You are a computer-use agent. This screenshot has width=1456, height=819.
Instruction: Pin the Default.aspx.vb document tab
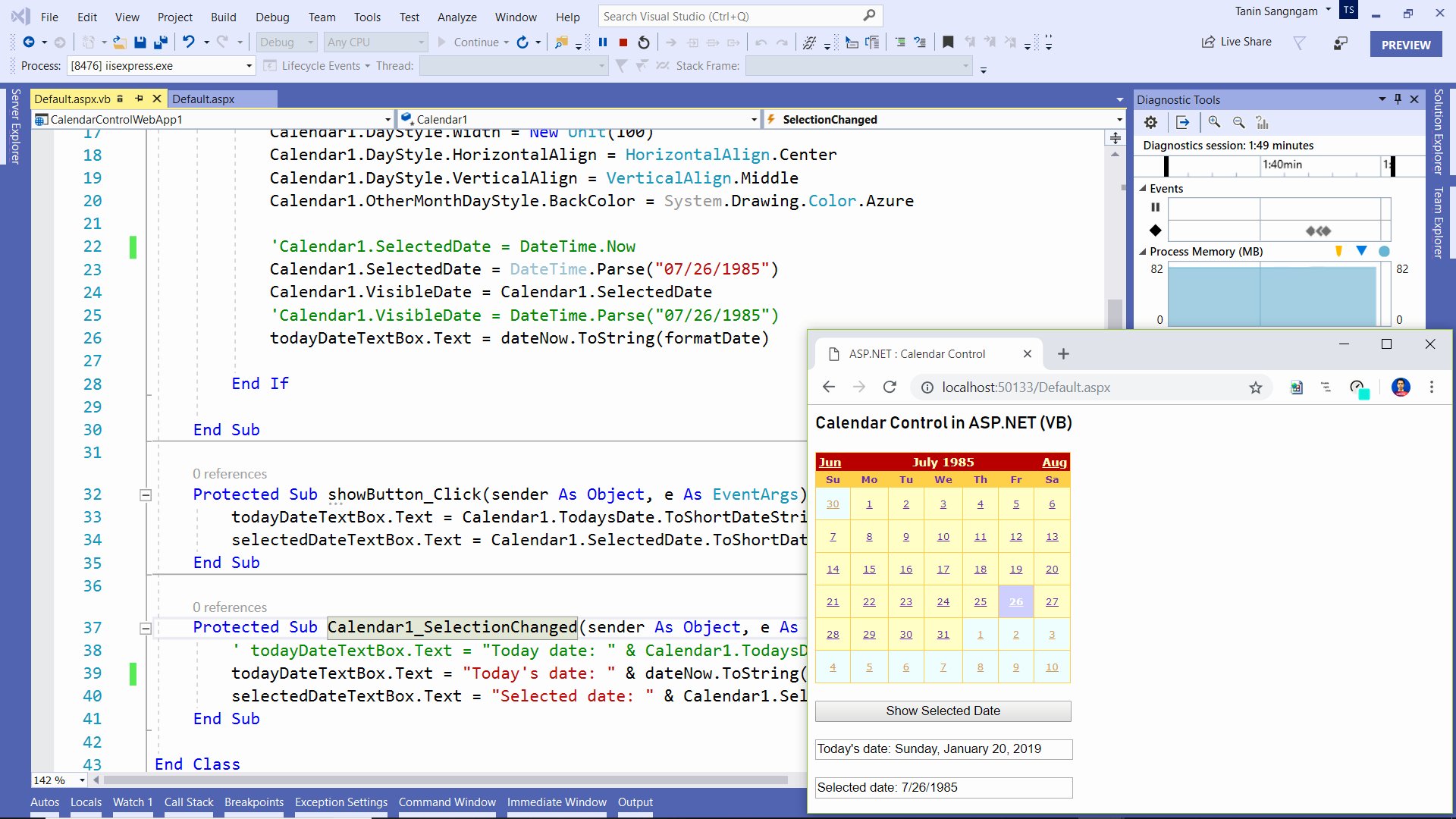coord(139,99)
